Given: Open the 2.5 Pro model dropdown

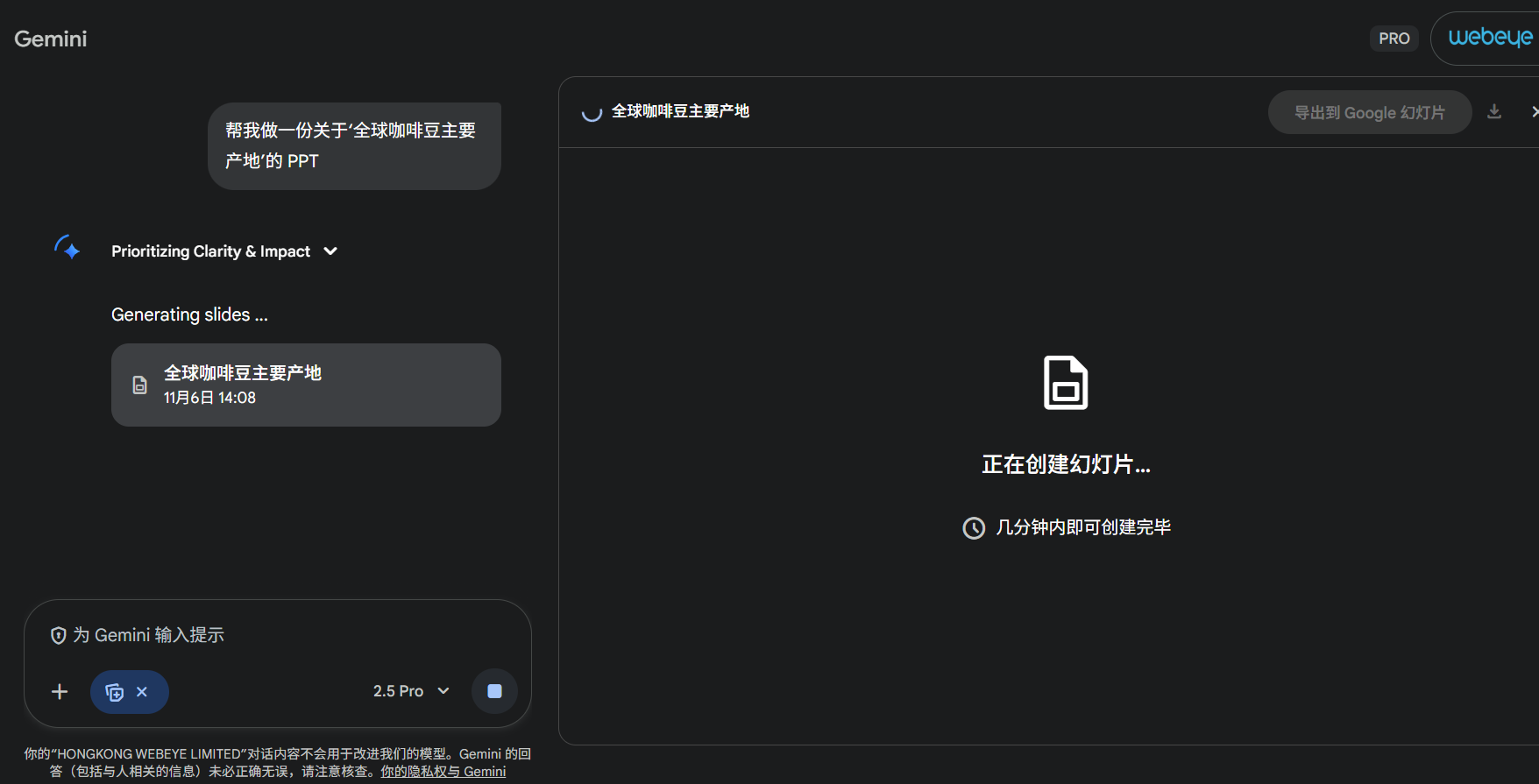Looking at the screenshot, I should [x=410, y=691].
